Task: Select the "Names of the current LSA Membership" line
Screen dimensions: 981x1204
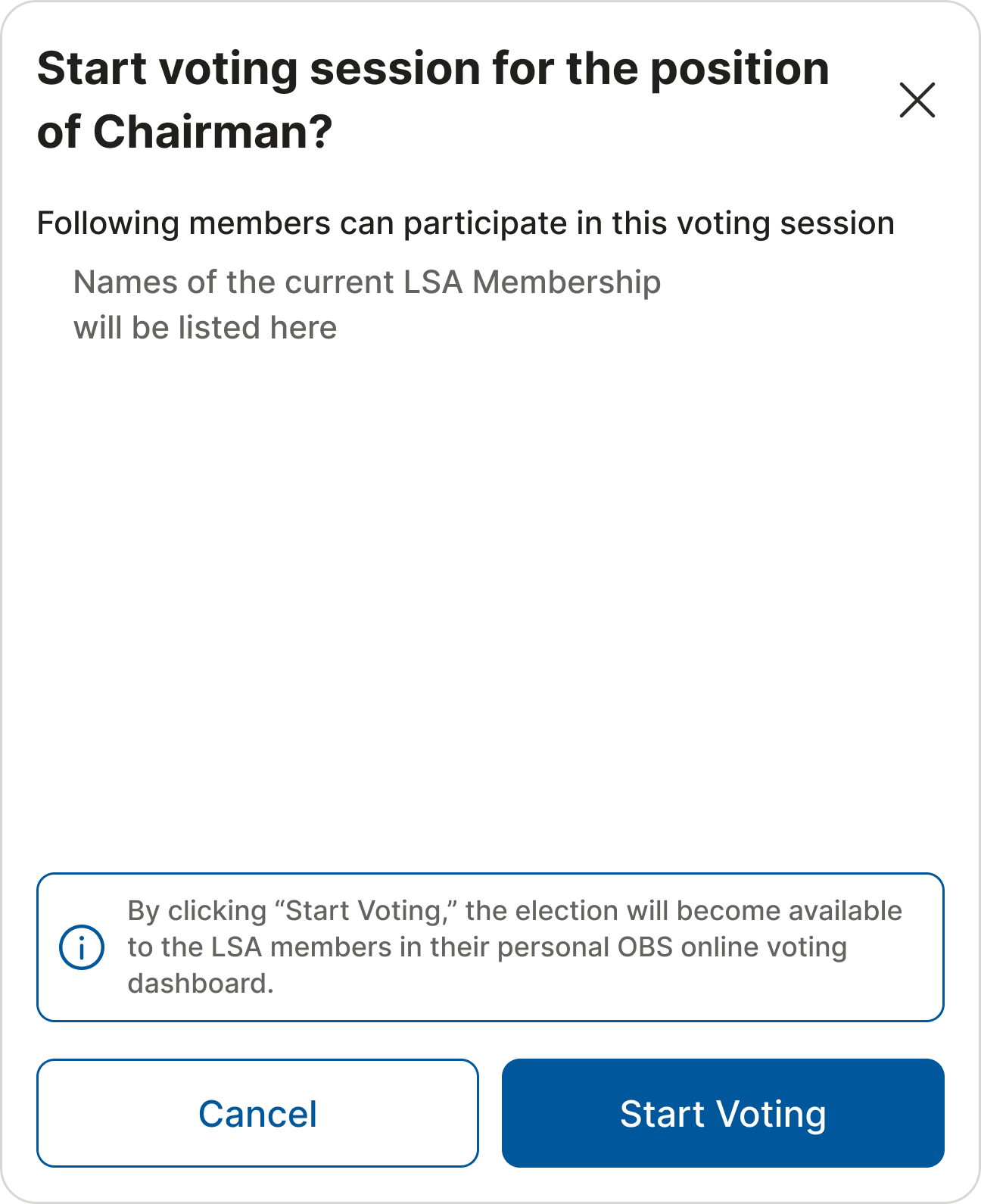Action: coord(366,282)
